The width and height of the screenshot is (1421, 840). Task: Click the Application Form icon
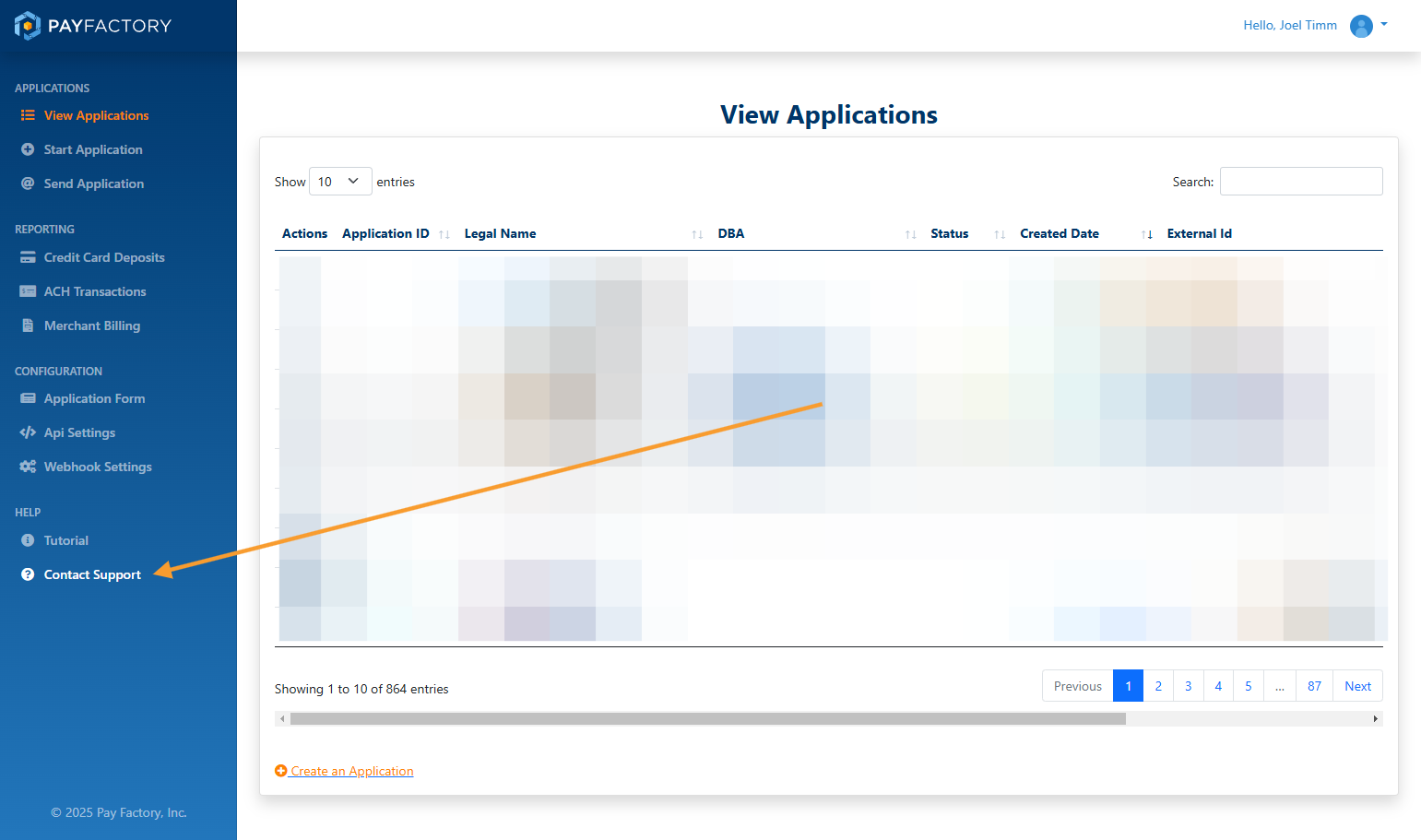(28, 398)
